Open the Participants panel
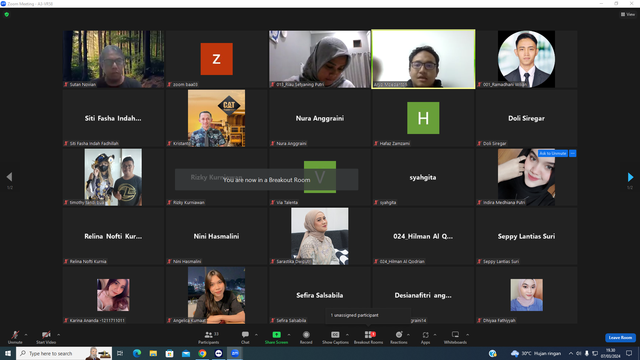This screenshot has width=640, height=360. click(209, 337)
